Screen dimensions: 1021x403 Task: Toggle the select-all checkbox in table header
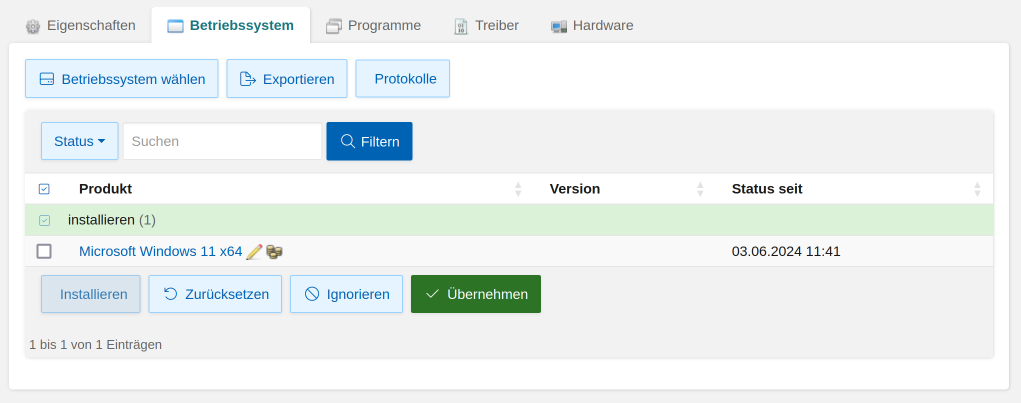(x=44, y=189)
